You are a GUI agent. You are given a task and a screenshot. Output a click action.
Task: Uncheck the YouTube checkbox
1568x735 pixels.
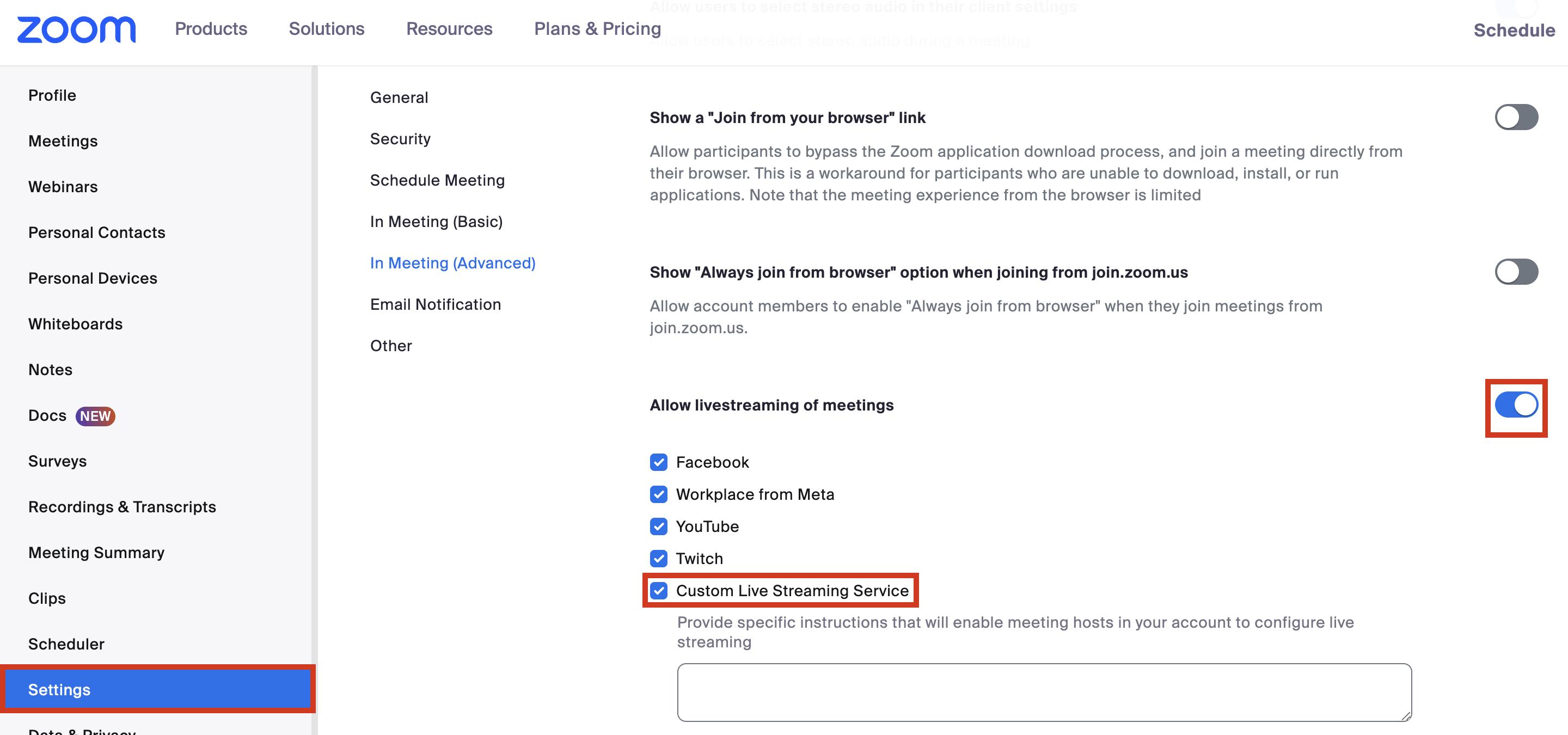(659, 527)
